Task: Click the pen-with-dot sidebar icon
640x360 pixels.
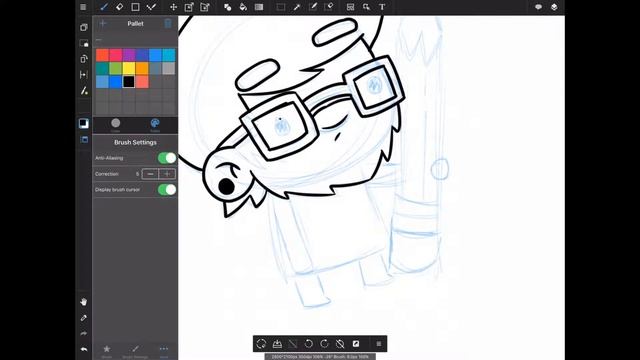Action: click(x=84, y=91)
